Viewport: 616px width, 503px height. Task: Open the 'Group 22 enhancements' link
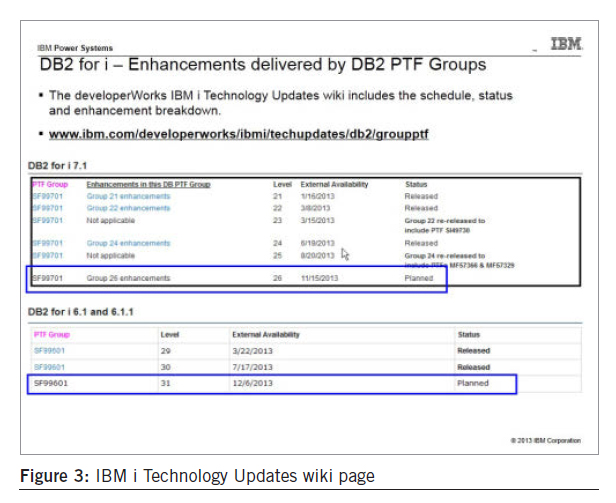[x=128, y=208]
